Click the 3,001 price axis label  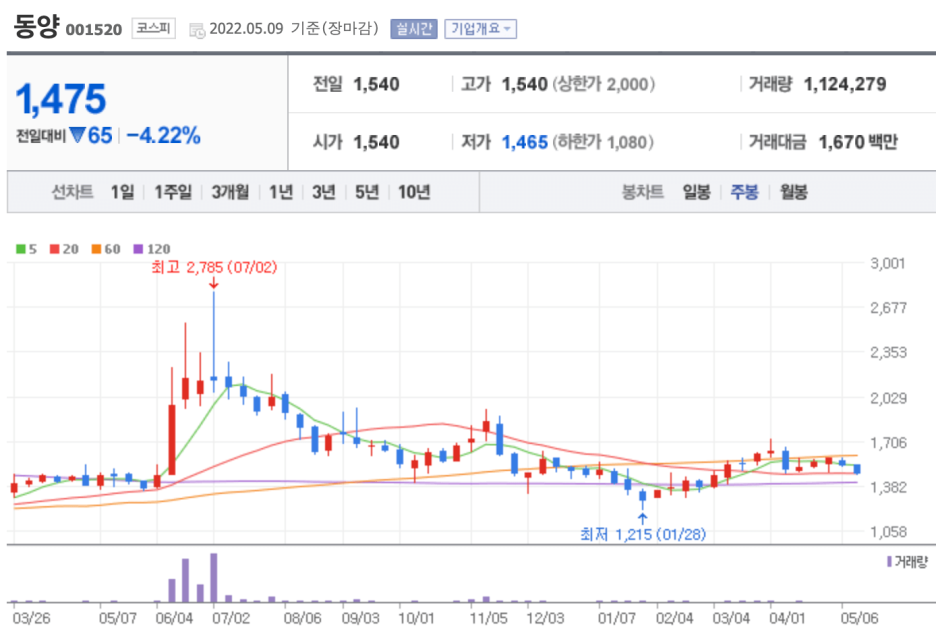[888, 263]
